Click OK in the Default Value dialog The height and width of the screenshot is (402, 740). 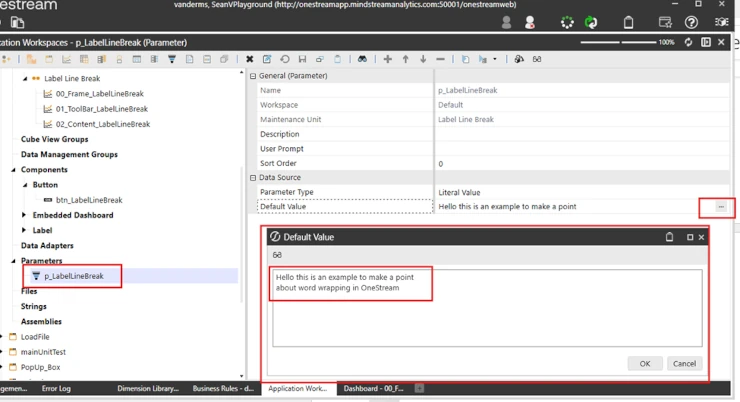coord(645,364)
